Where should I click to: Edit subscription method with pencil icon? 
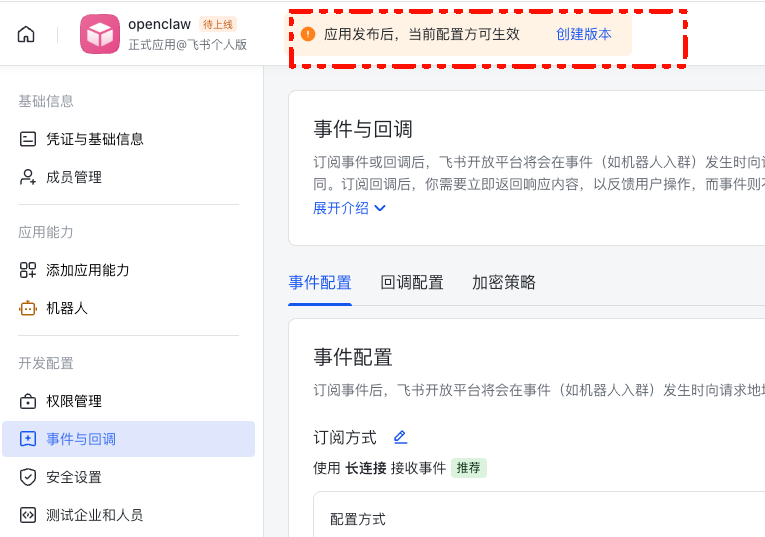click(x=400, y=437)
